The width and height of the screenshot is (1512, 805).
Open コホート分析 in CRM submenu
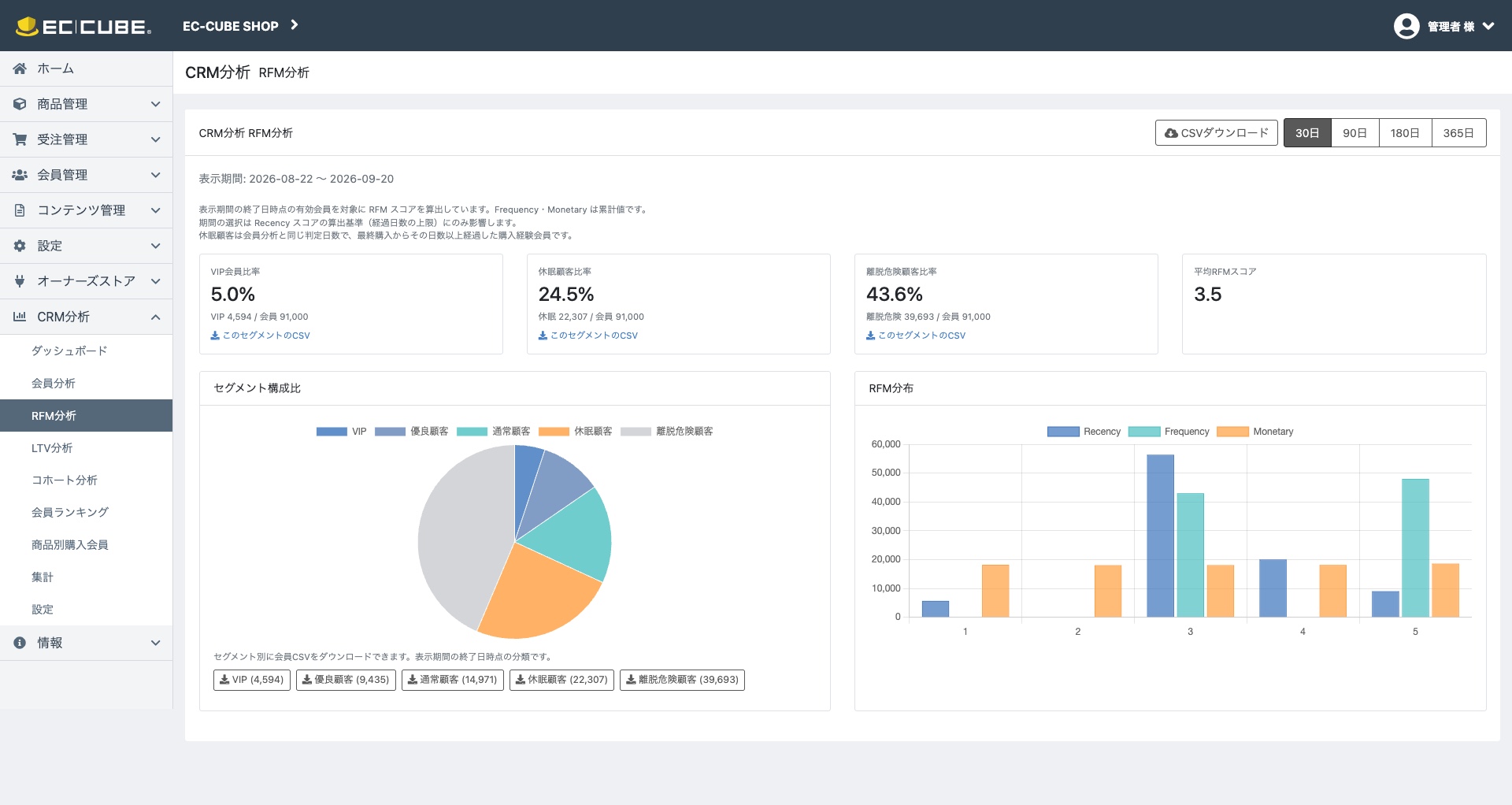click(x=65, y=480)
